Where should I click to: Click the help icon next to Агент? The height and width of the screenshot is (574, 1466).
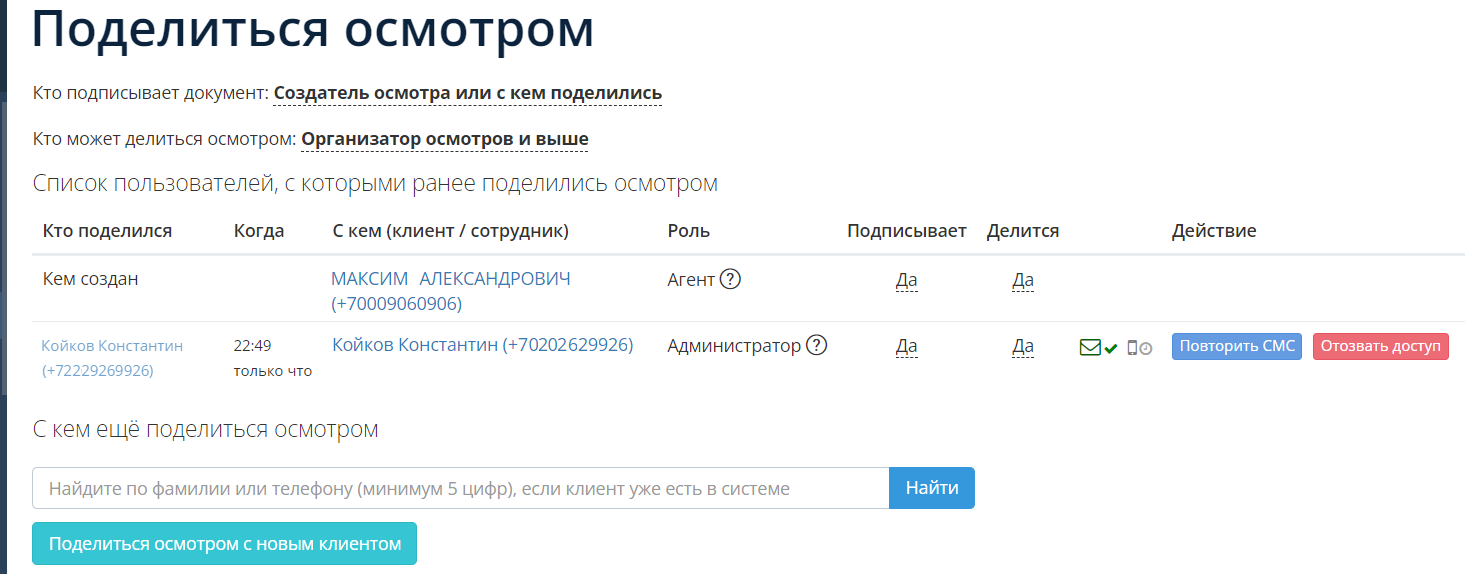(x=730, y=280)
